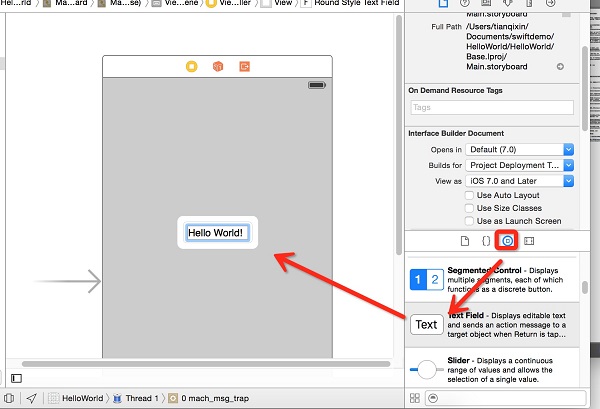The width and height of the screenshot is (600, 409).
Task: Reveal full path with arrow button
Action: pos(560,66)
